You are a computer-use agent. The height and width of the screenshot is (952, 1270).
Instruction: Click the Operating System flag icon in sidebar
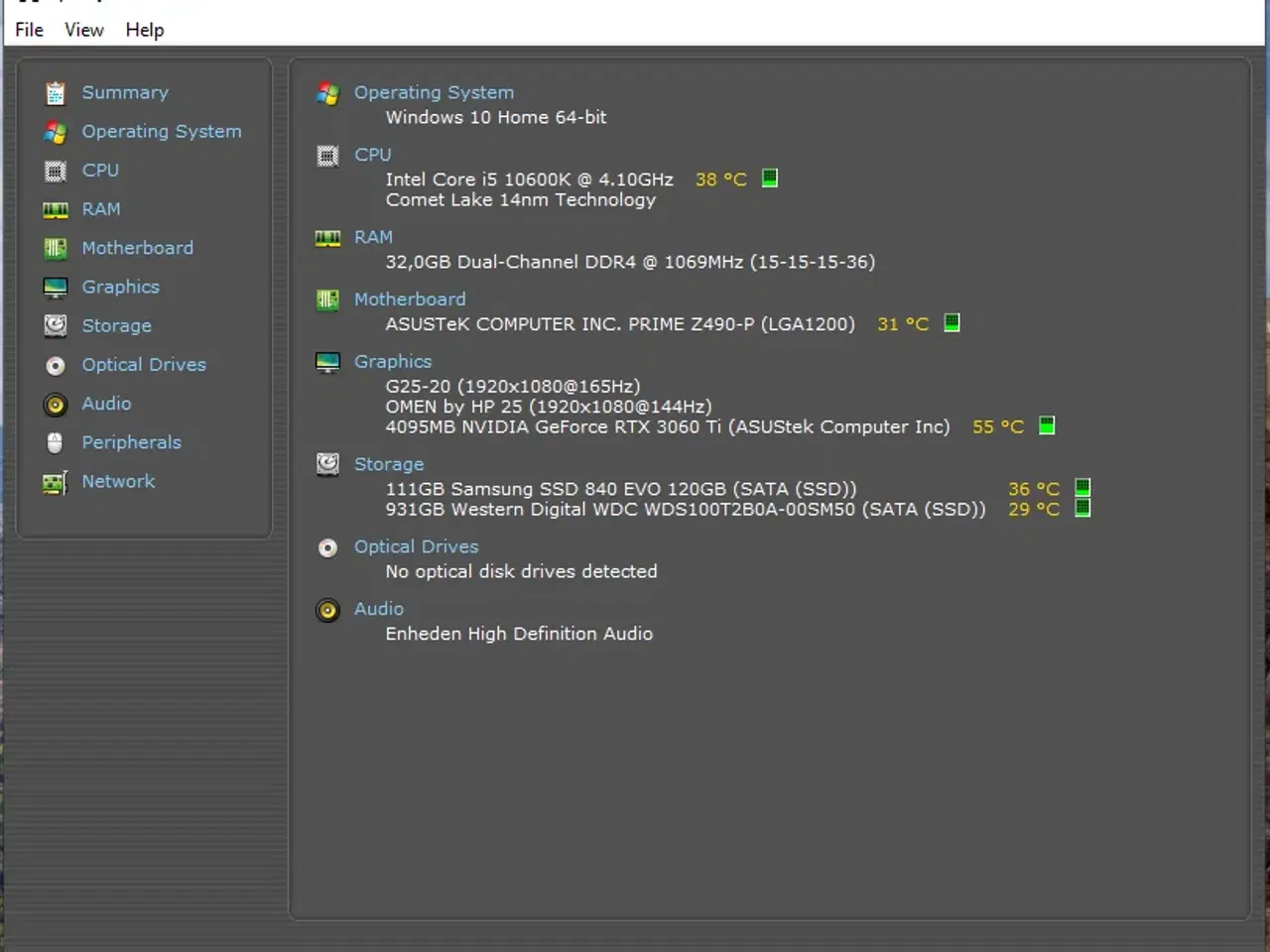click(56, 132)
